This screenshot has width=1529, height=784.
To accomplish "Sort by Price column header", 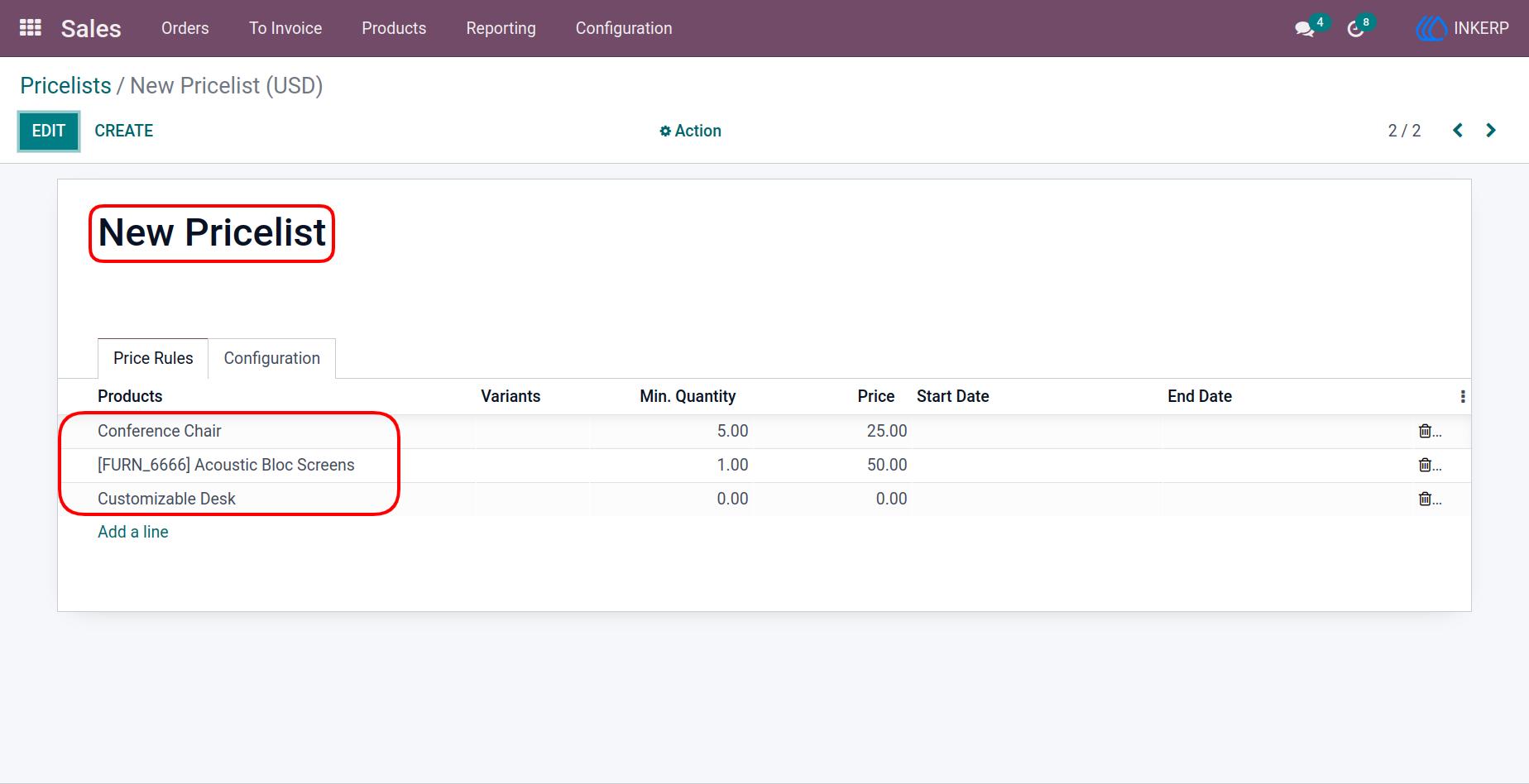I will click(876, 396).
